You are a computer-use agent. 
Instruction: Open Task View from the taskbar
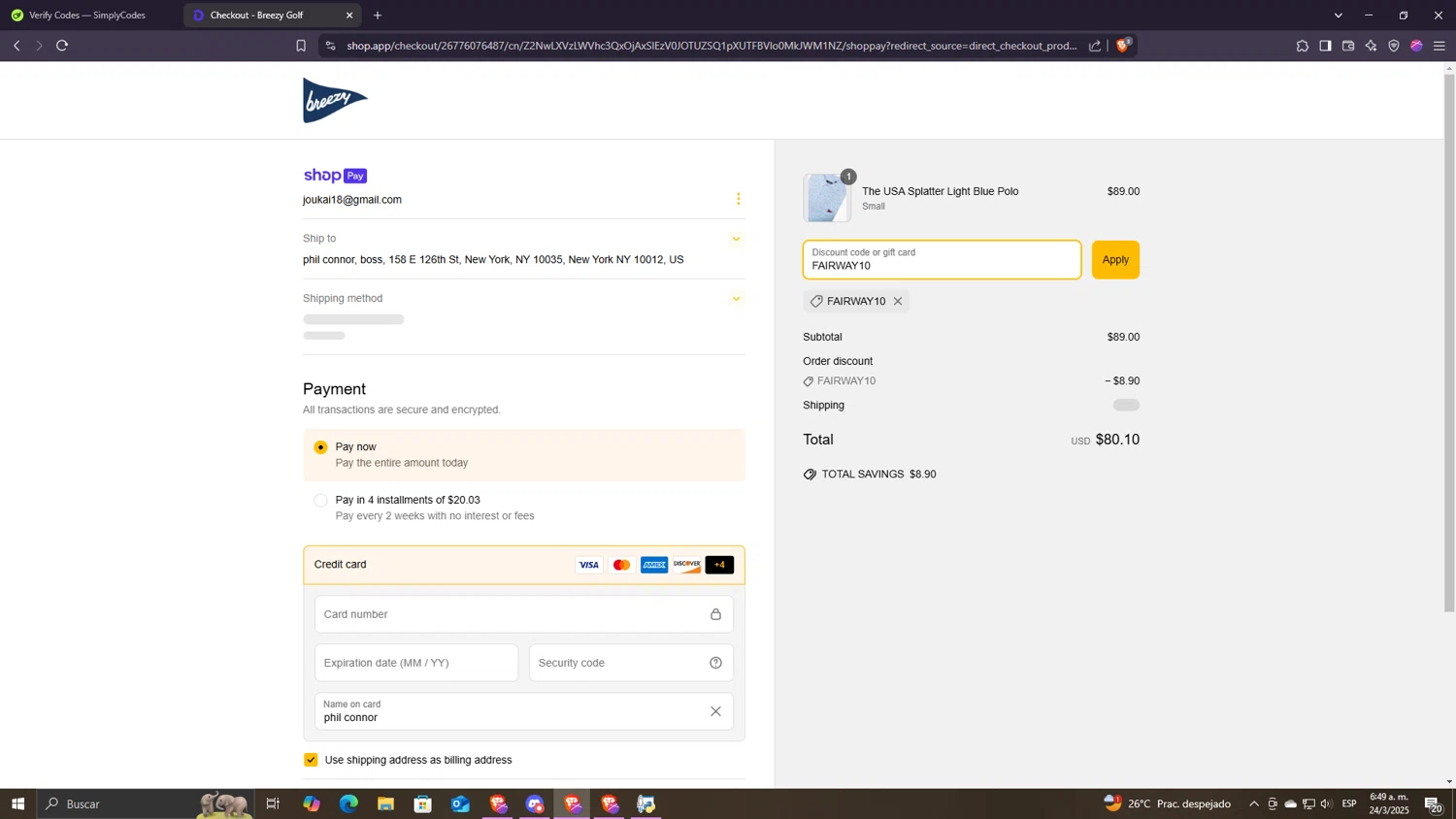pyautogui.click(x=273, y=803)
